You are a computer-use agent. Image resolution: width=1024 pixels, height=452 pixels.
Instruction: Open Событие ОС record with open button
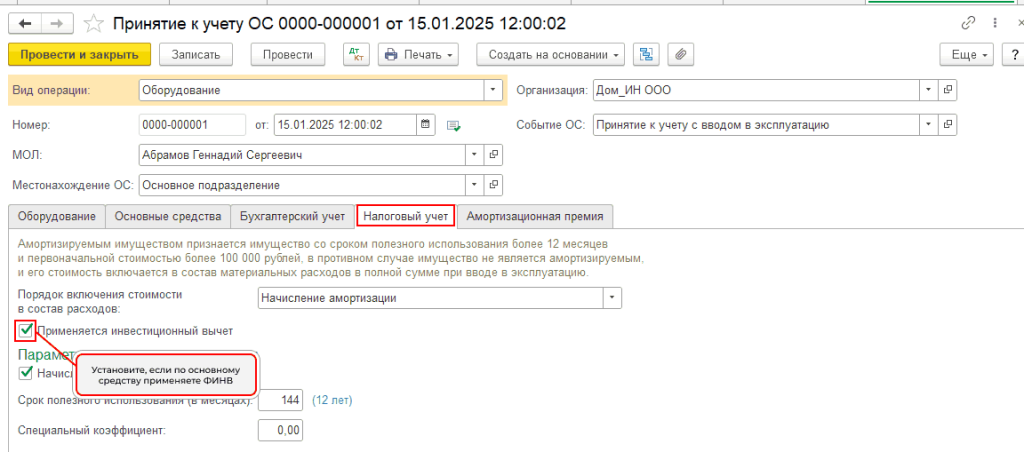pos(948,125)
